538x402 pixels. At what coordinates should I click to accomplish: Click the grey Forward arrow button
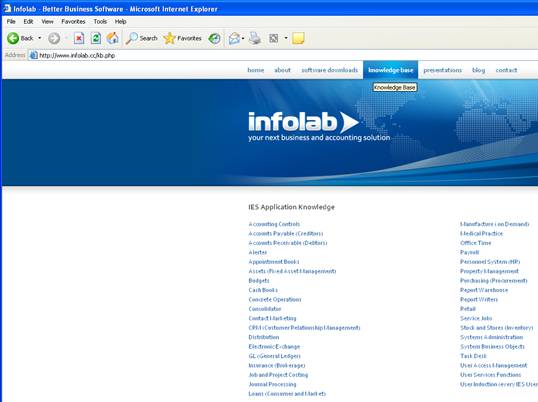54,38
